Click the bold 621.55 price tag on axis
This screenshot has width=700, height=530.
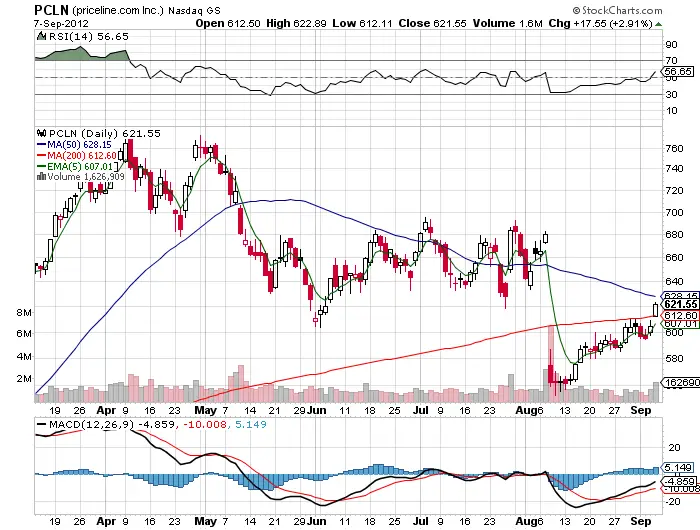[680, 304]
